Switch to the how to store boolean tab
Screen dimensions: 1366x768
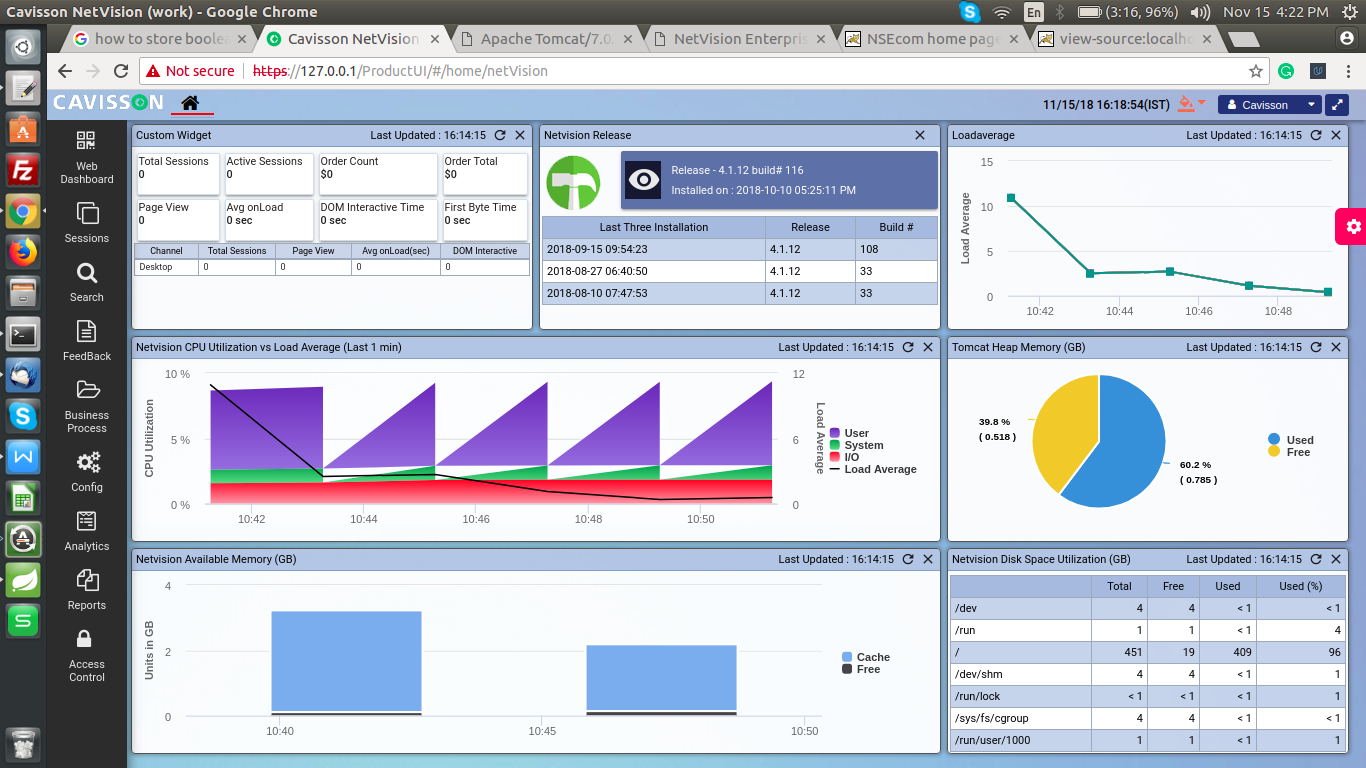pyautogui.click(x=162, y=39)
